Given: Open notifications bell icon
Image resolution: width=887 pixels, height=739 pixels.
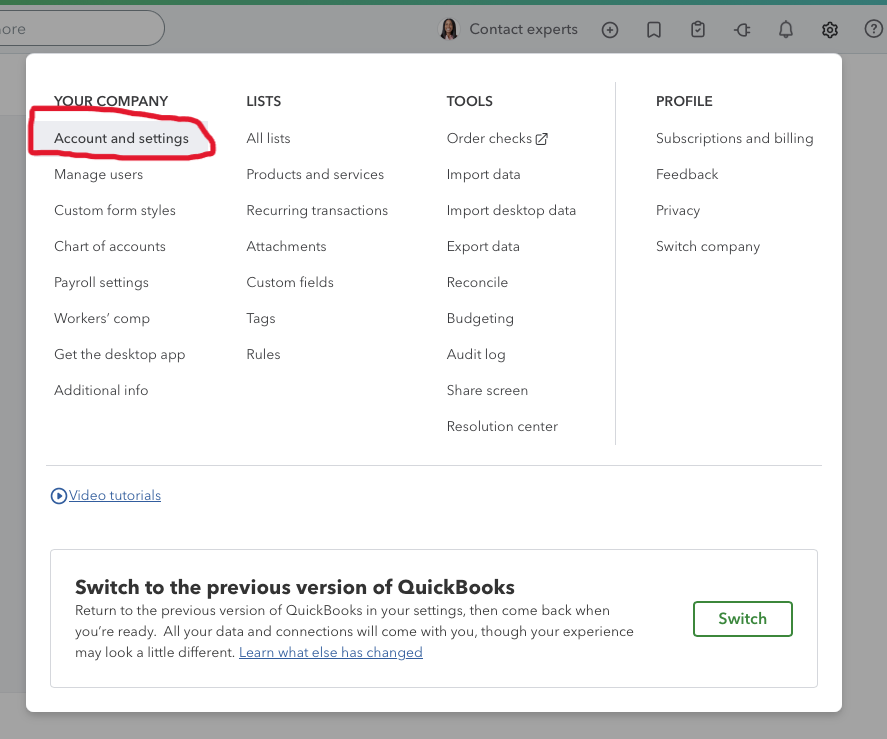Looking at the screenshot, I should tap(786, 29).
